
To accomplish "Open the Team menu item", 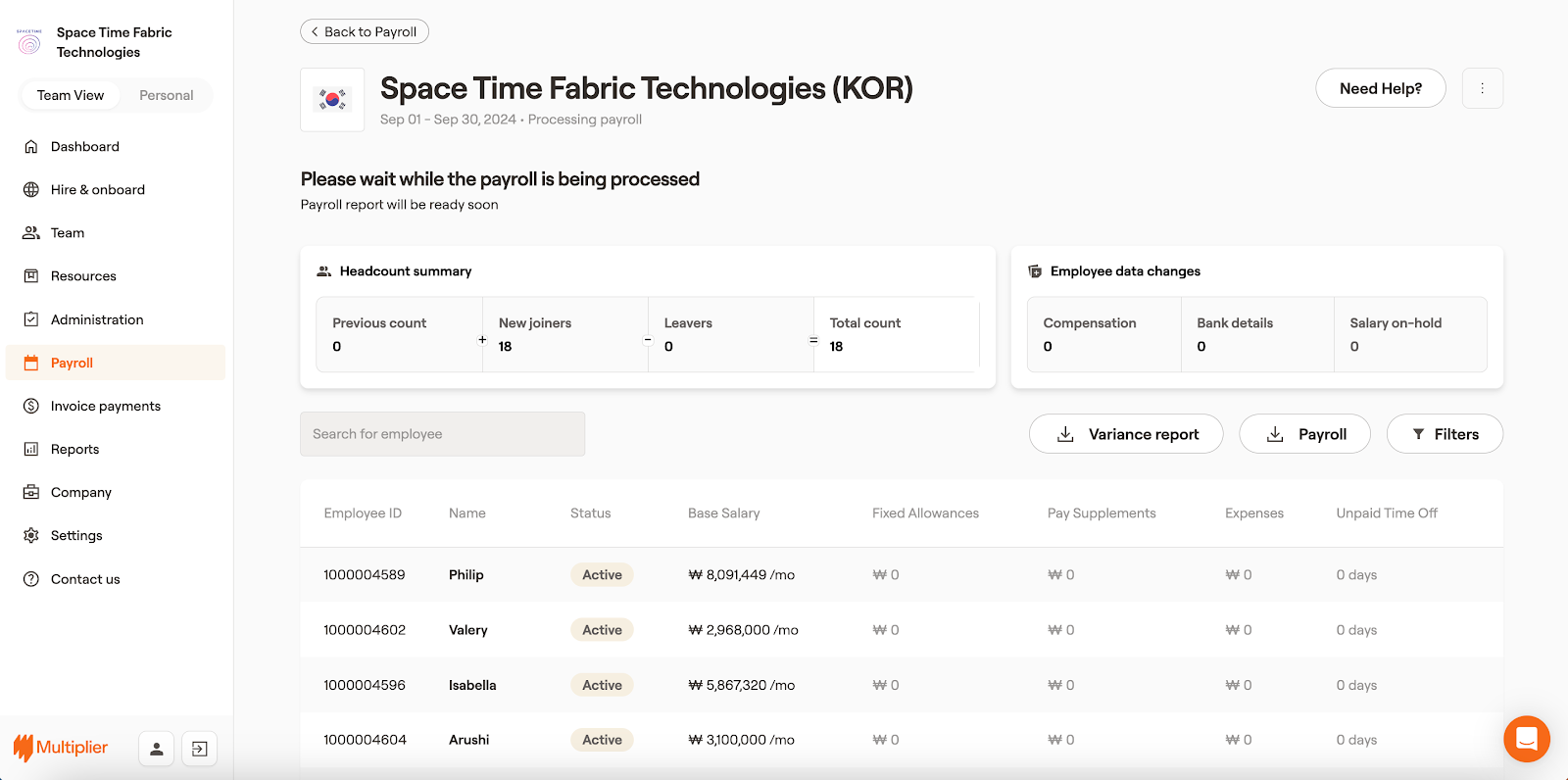I will click(x=116, y=232).
